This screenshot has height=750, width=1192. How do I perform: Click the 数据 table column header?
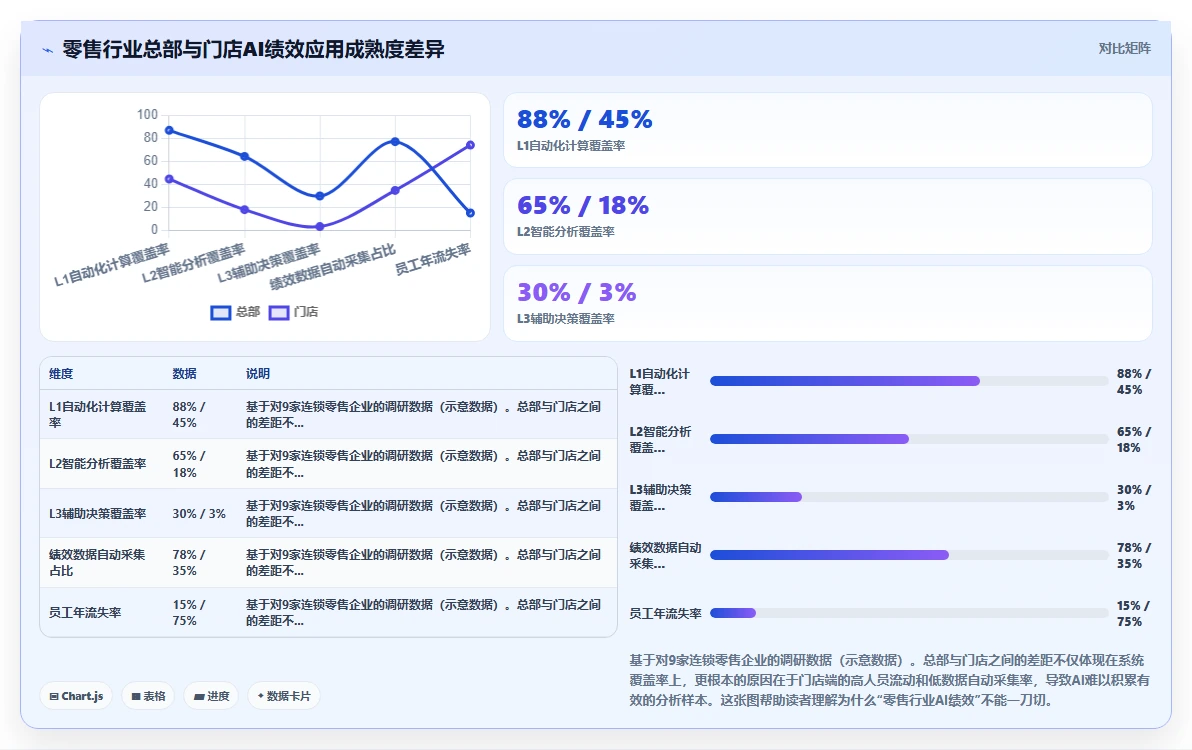(184, 374)
